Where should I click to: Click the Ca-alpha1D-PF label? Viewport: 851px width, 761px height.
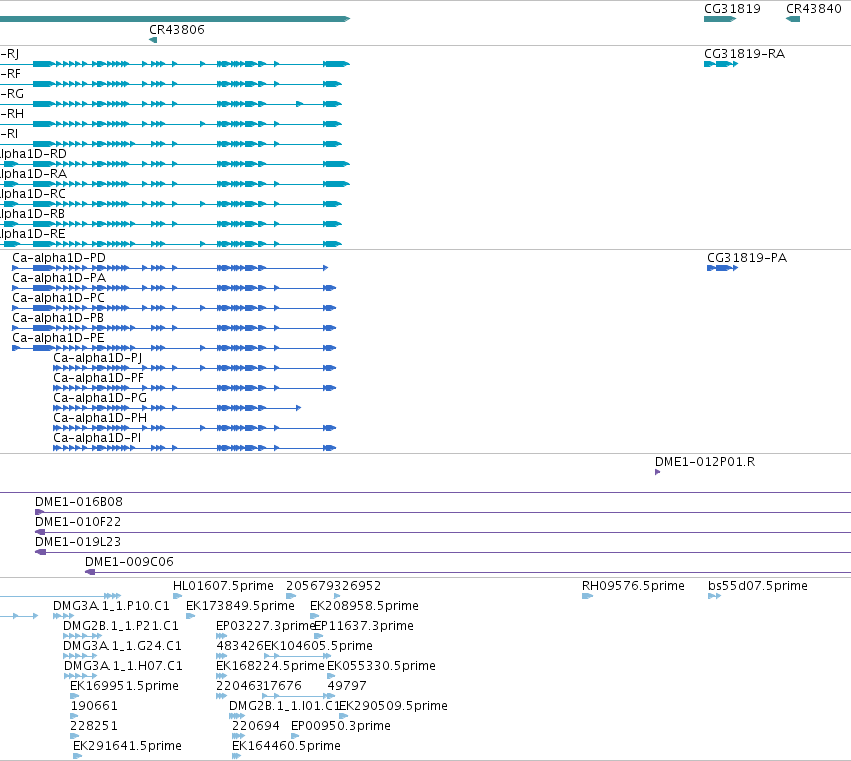point(99,378)
